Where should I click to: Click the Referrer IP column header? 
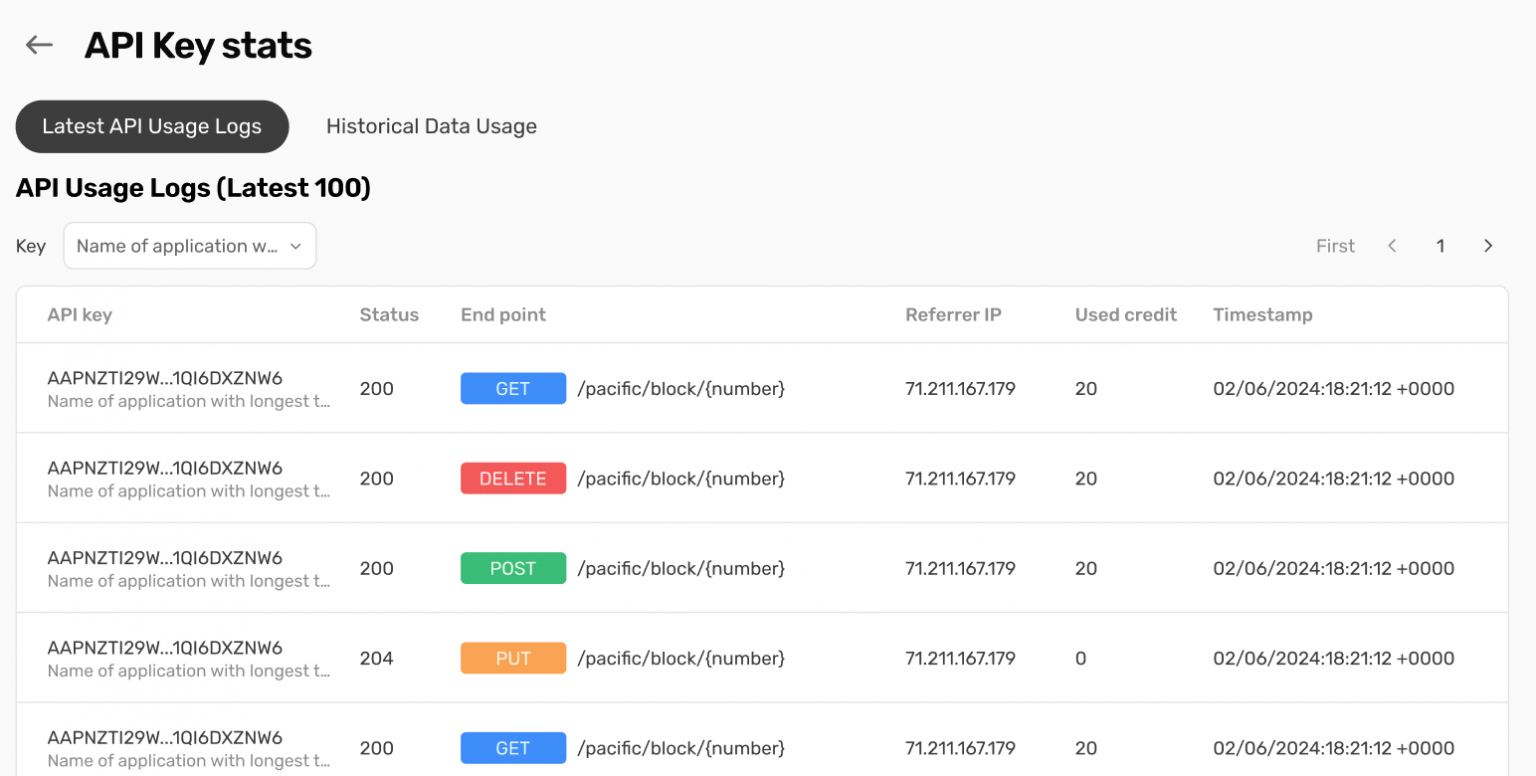point(953,315)
